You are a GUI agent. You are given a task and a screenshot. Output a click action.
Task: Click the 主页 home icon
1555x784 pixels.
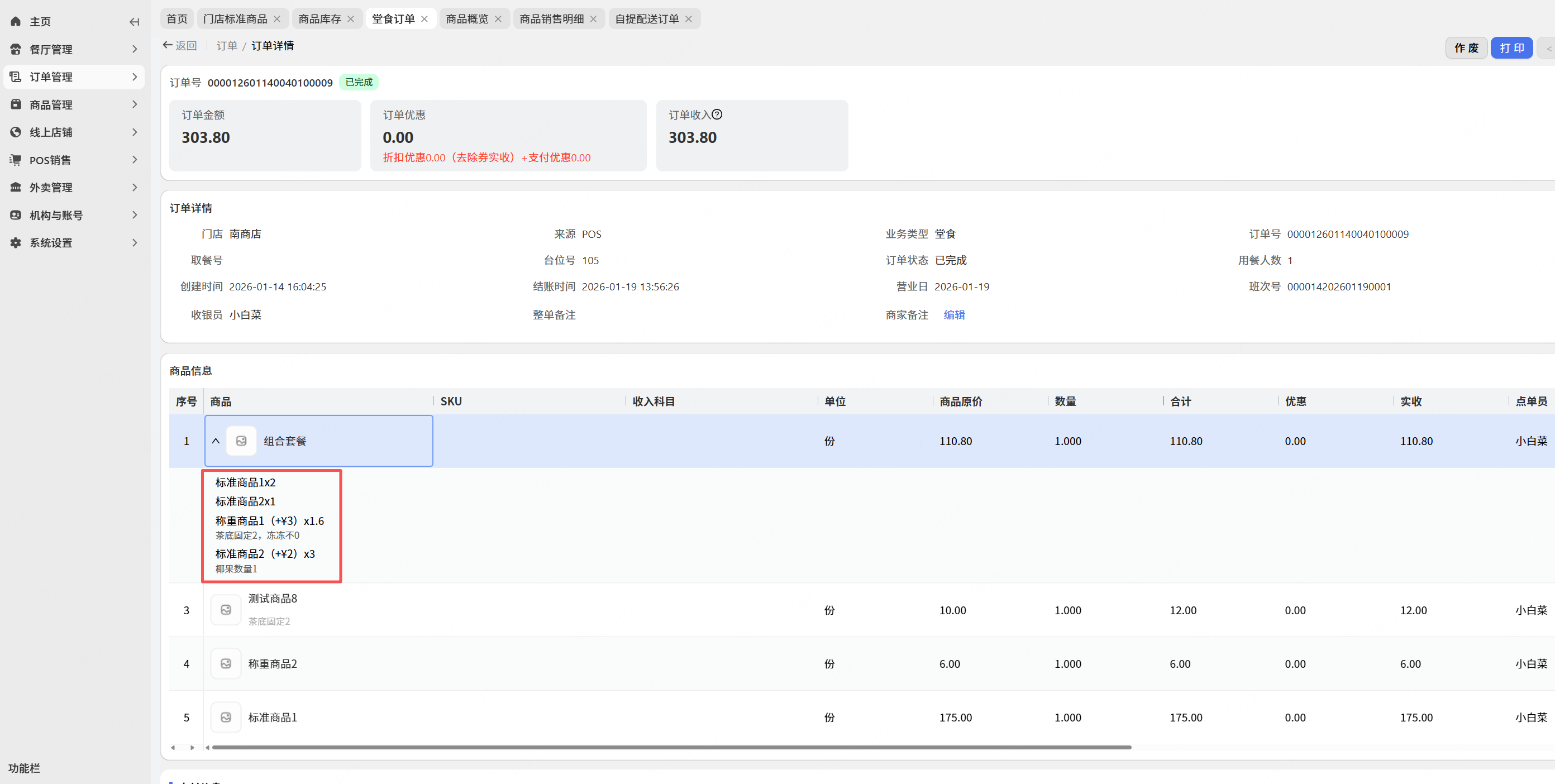[16, 22]
